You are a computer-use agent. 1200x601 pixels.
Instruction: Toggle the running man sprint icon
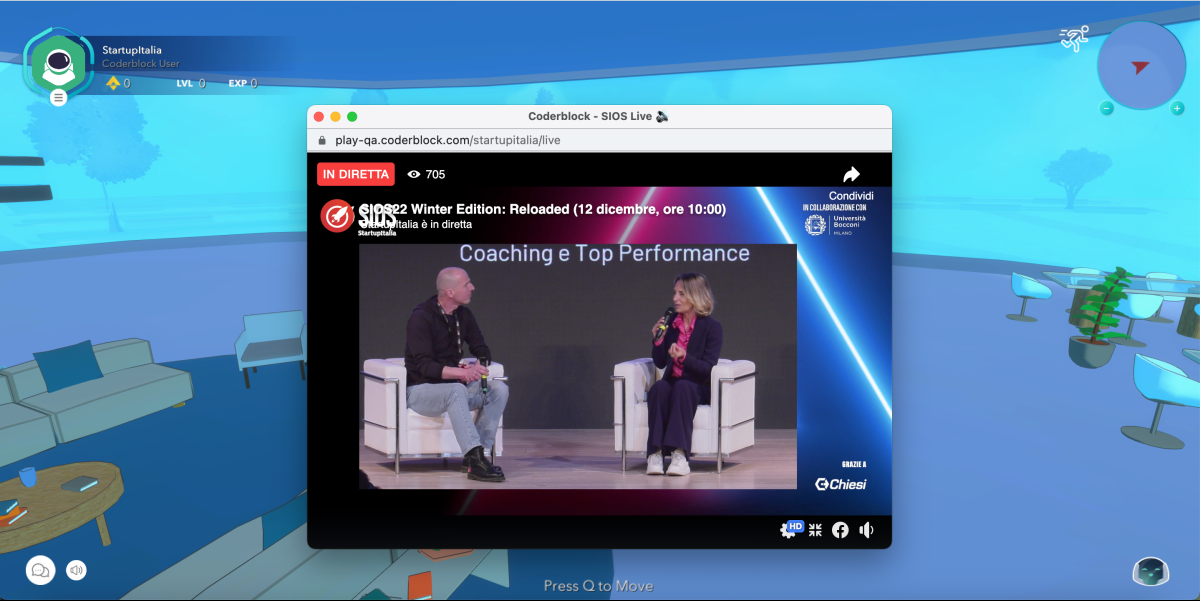[1074, 38]
